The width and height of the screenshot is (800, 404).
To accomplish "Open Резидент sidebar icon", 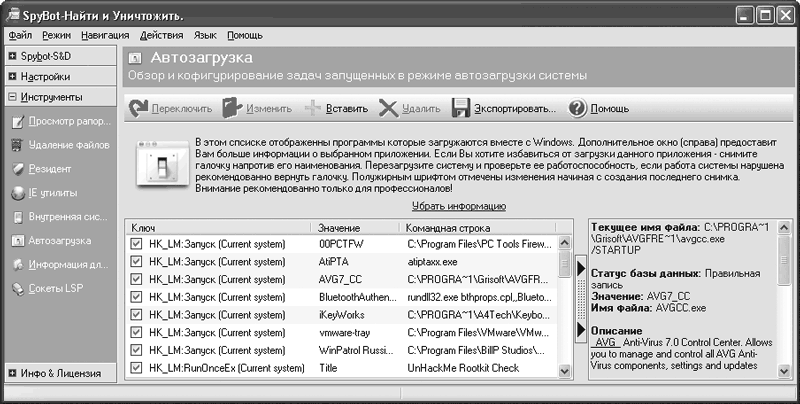I will tap(18, 169).
